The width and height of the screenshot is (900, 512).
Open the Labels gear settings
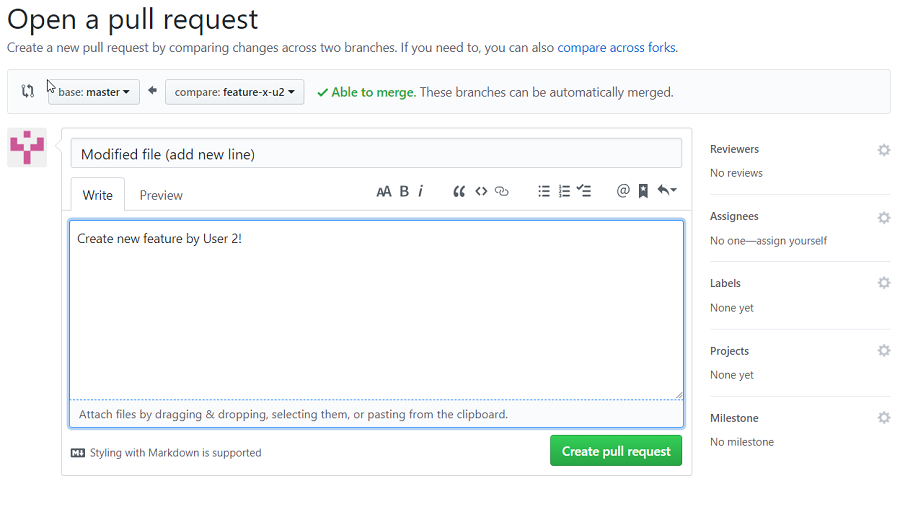click(x=884, y=283)
